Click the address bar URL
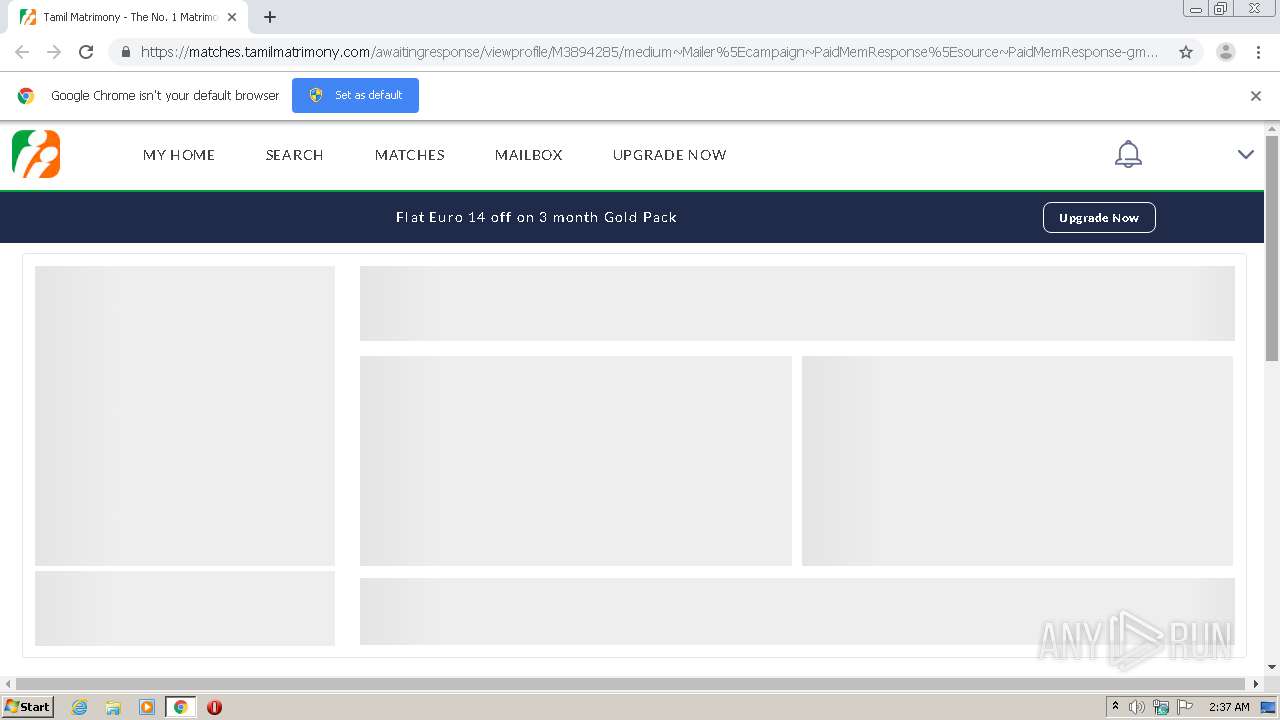Screen dimensions: 1280x720 click(649, 52)
